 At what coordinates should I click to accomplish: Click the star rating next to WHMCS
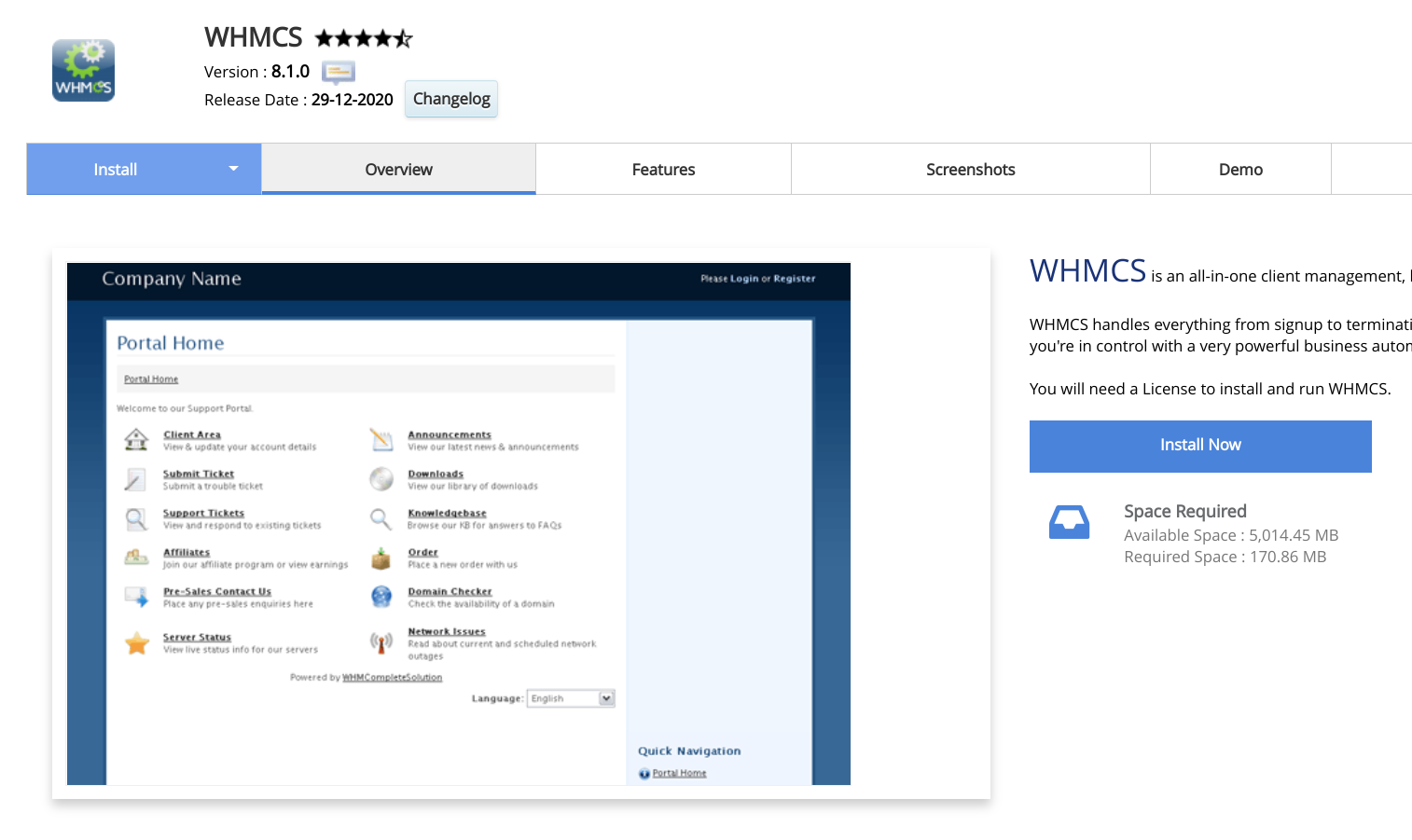363,38
